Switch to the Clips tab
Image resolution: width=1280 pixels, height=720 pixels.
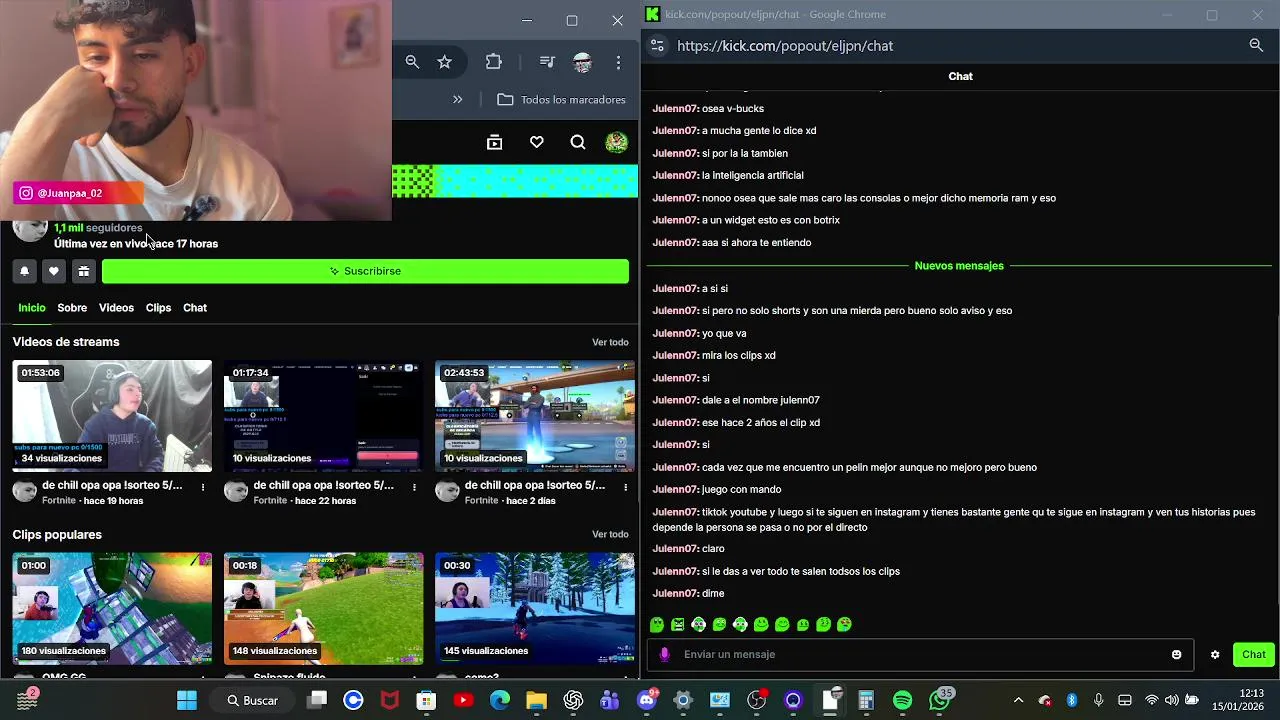tap(158, 308)
